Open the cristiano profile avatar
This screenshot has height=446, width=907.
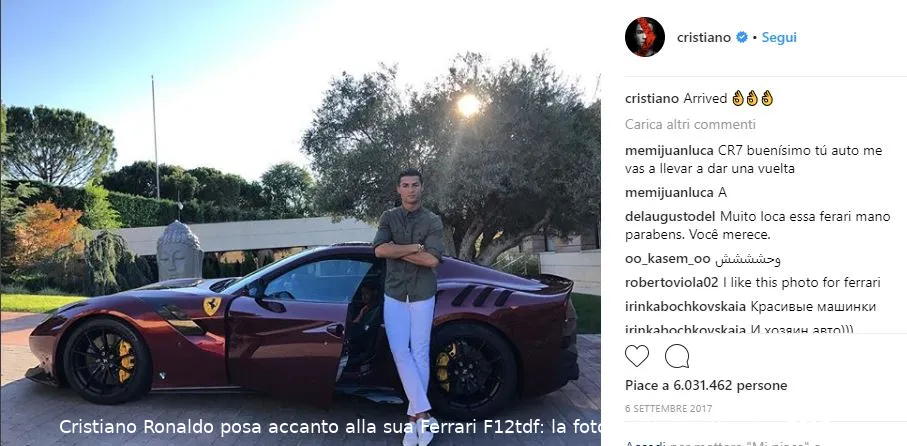pyautogui.click(x=644, y=37)
